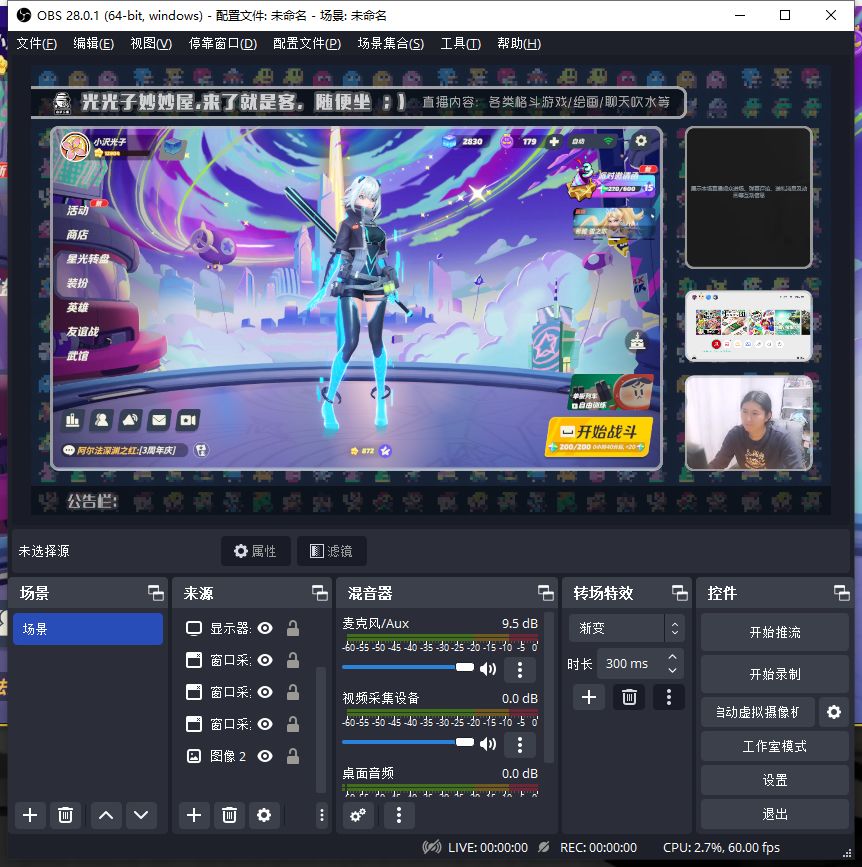Hide the 显示器 source via its eye icon
Screen dimensions: 862x867
click(x=265, y=628)
